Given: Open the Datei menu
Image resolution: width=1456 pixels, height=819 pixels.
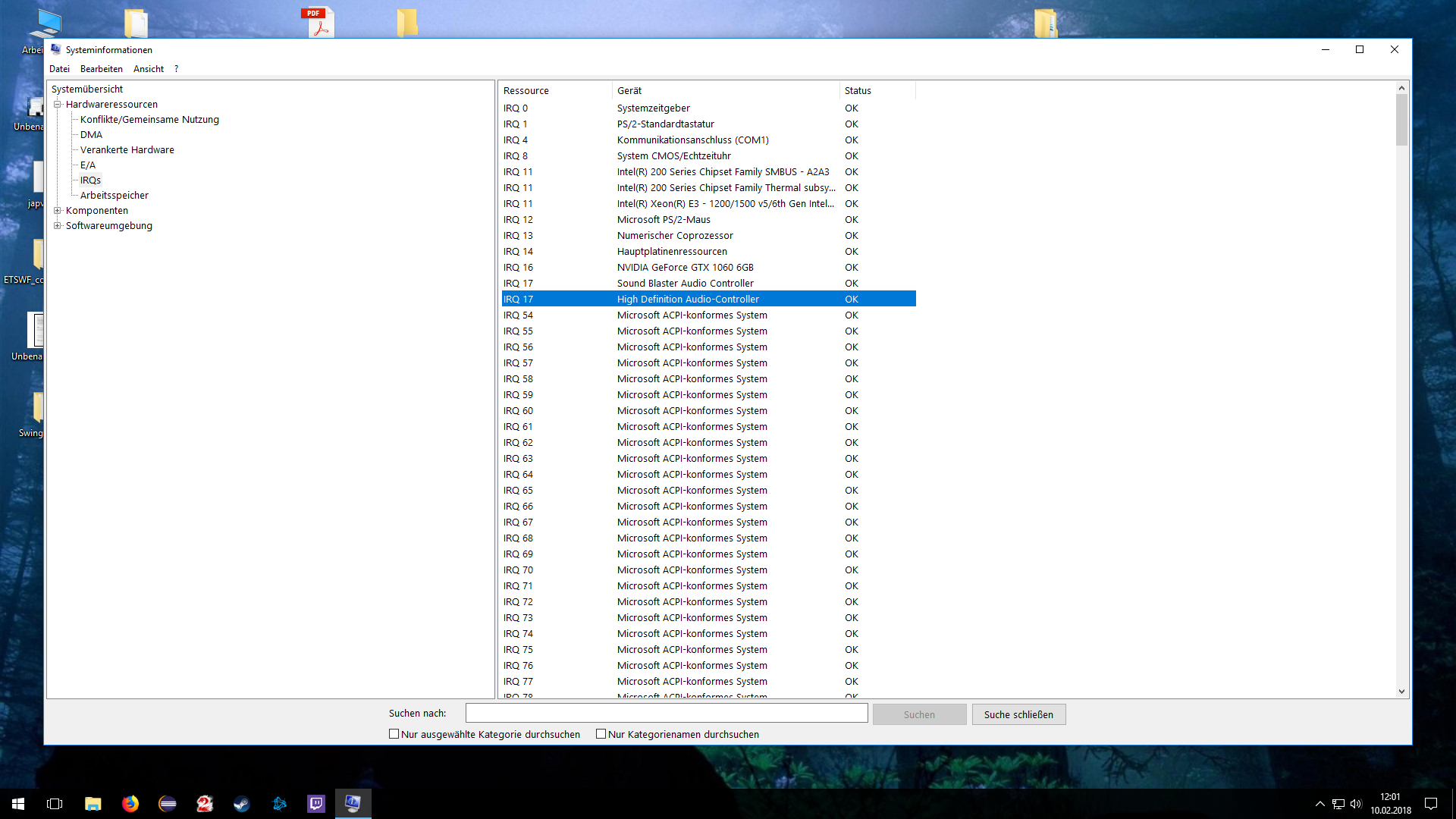Looking at the screenshot, I should 59,69.
